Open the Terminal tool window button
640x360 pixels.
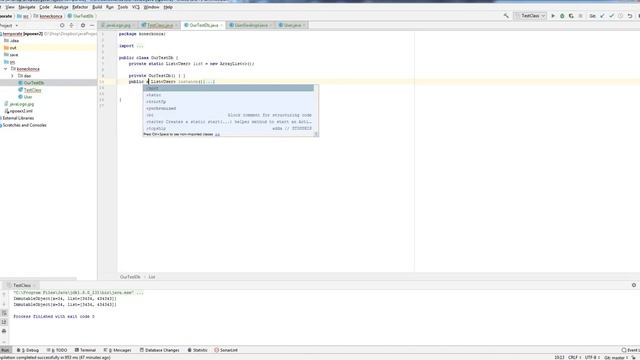[x=85, y=350]
